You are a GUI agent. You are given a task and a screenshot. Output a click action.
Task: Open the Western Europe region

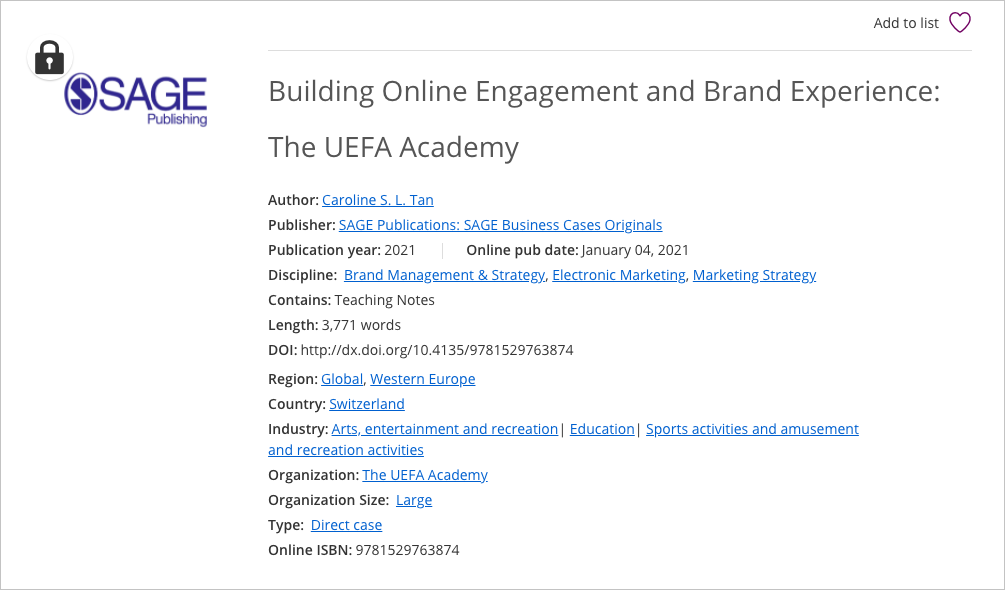(x=423, y=378)
